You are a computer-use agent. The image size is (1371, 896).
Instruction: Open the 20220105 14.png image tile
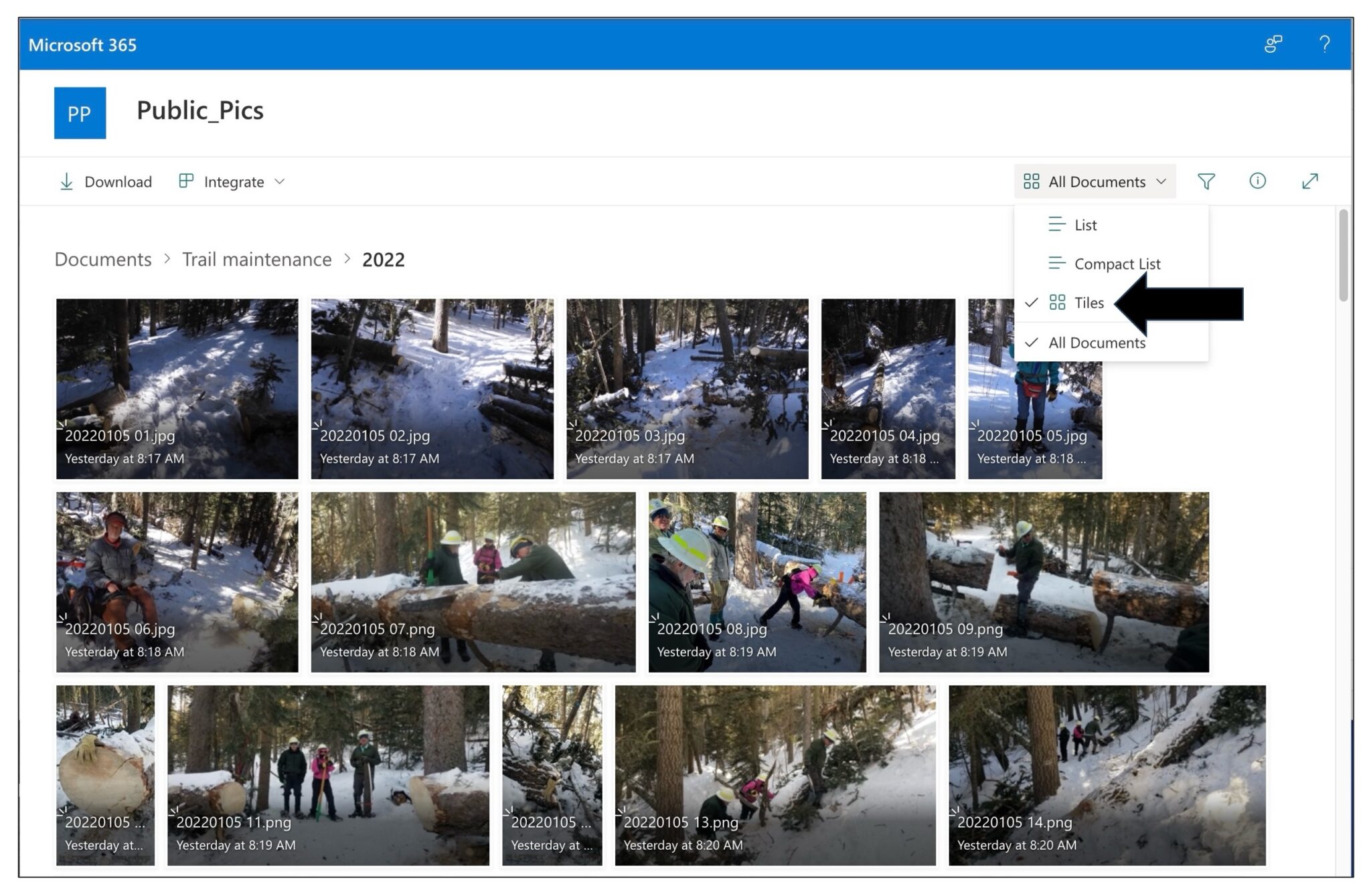click(x=1106, y=775)
